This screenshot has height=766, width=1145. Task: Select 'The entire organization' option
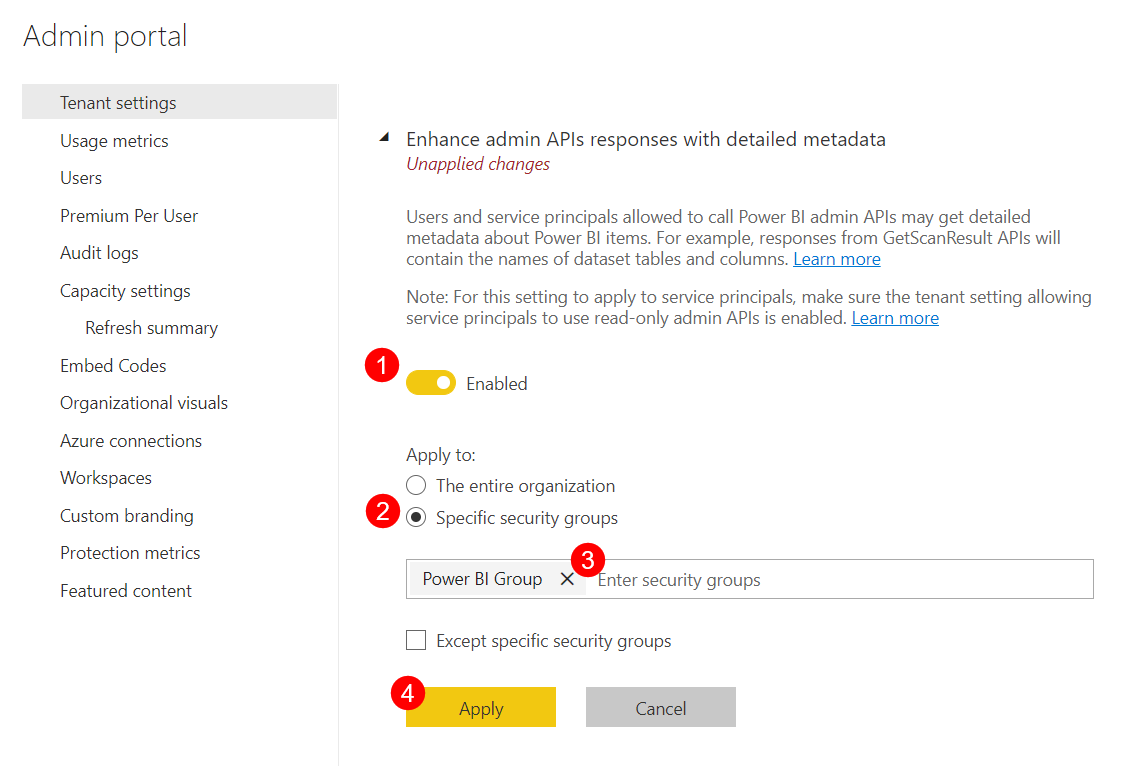pos(415,485)
